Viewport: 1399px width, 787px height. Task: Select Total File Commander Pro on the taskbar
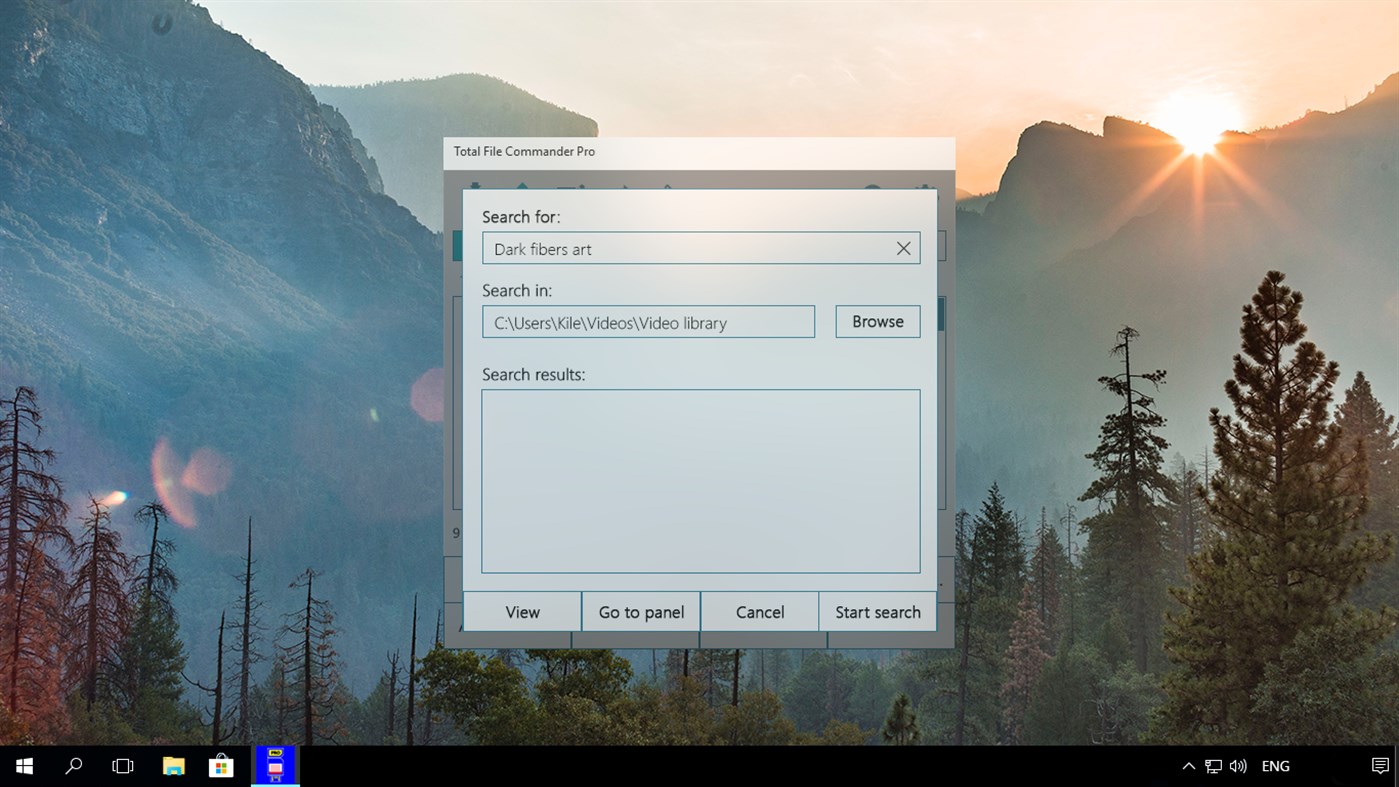click(x=275, y=765)
